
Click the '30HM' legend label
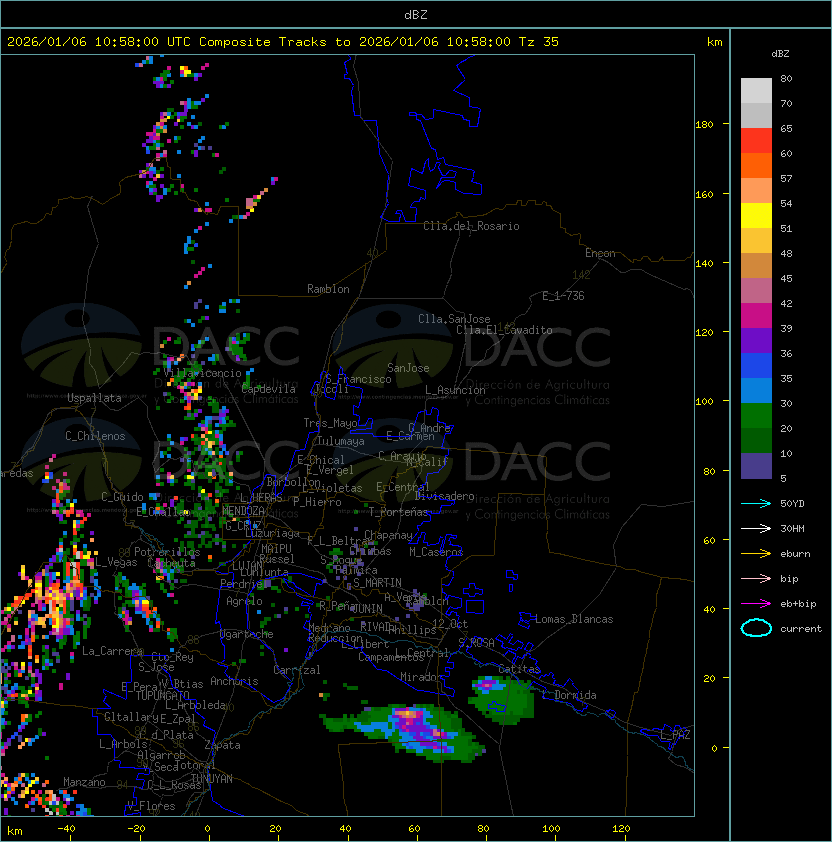792,529
